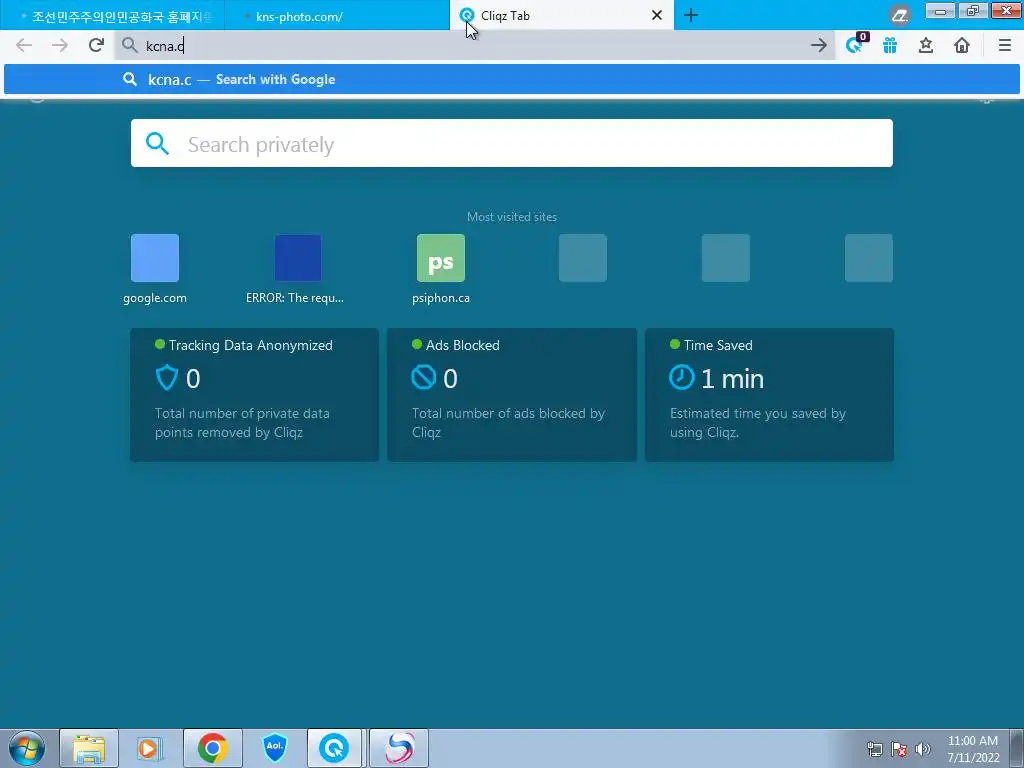Click the clock showing 11:00 AM

[x=973, y=749]
